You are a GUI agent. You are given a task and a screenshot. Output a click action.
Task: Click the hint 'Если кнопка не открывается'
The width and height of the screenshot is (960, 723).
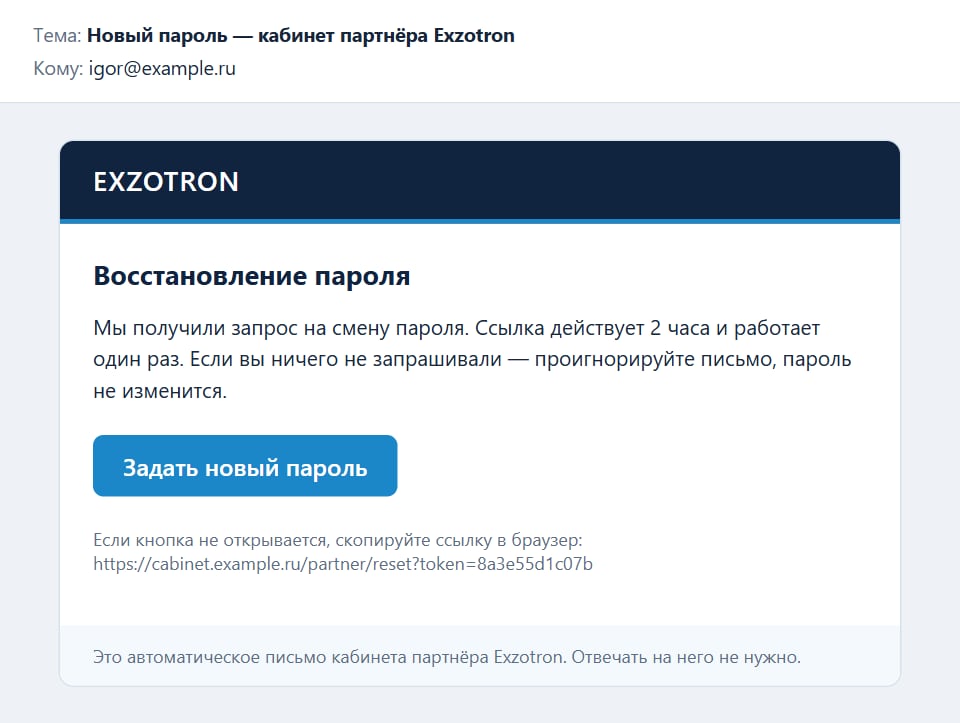tap(338, 540)
